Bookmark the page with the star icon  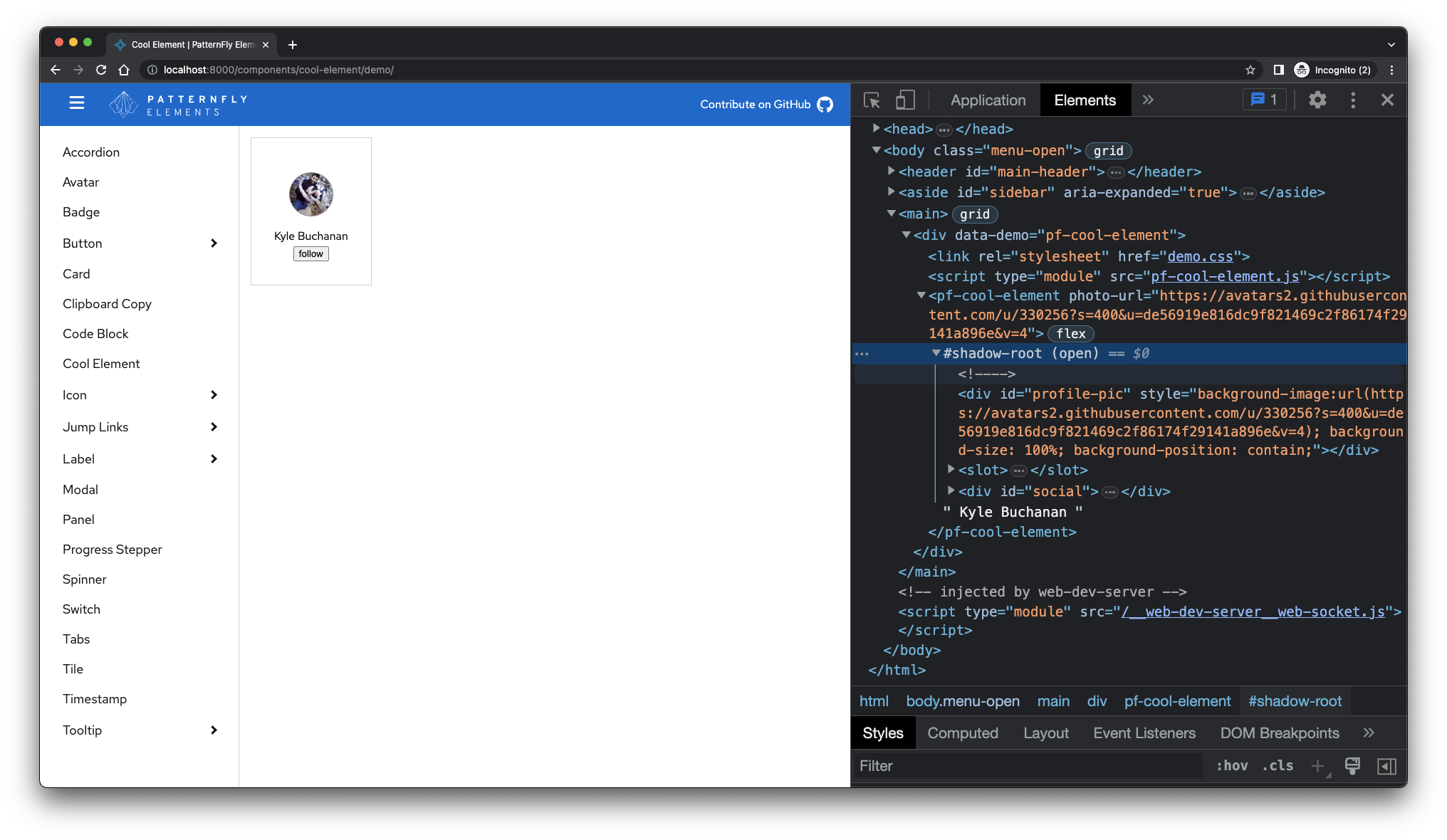[1250, 70]
